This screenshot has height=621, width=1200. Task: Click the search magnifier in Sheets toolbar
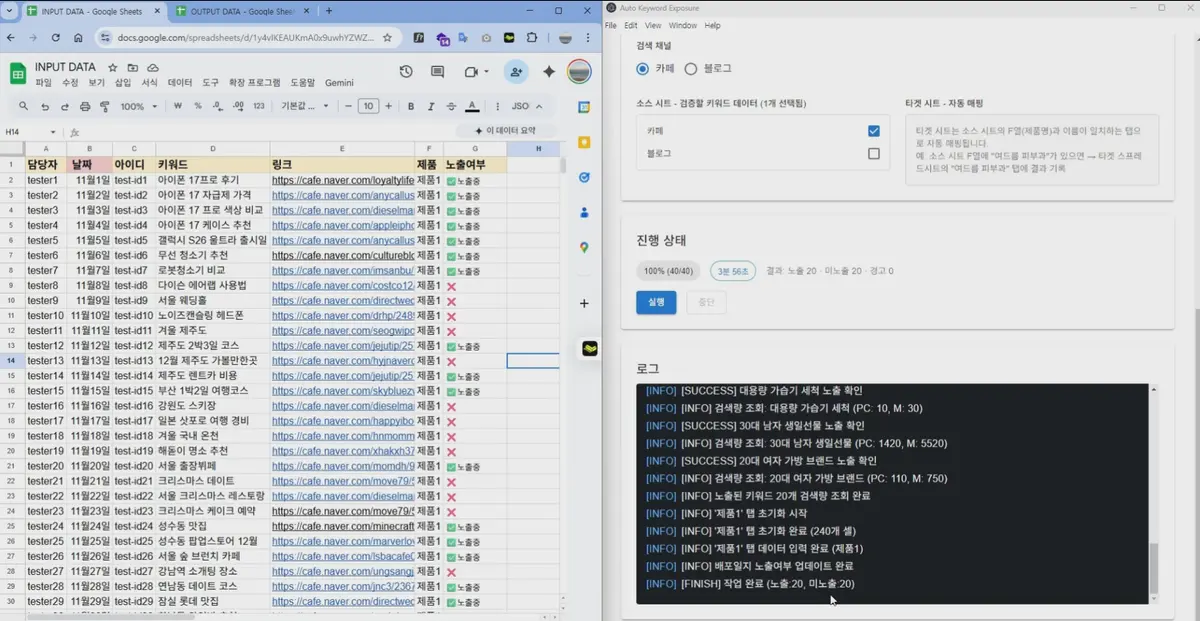point(24,106)
